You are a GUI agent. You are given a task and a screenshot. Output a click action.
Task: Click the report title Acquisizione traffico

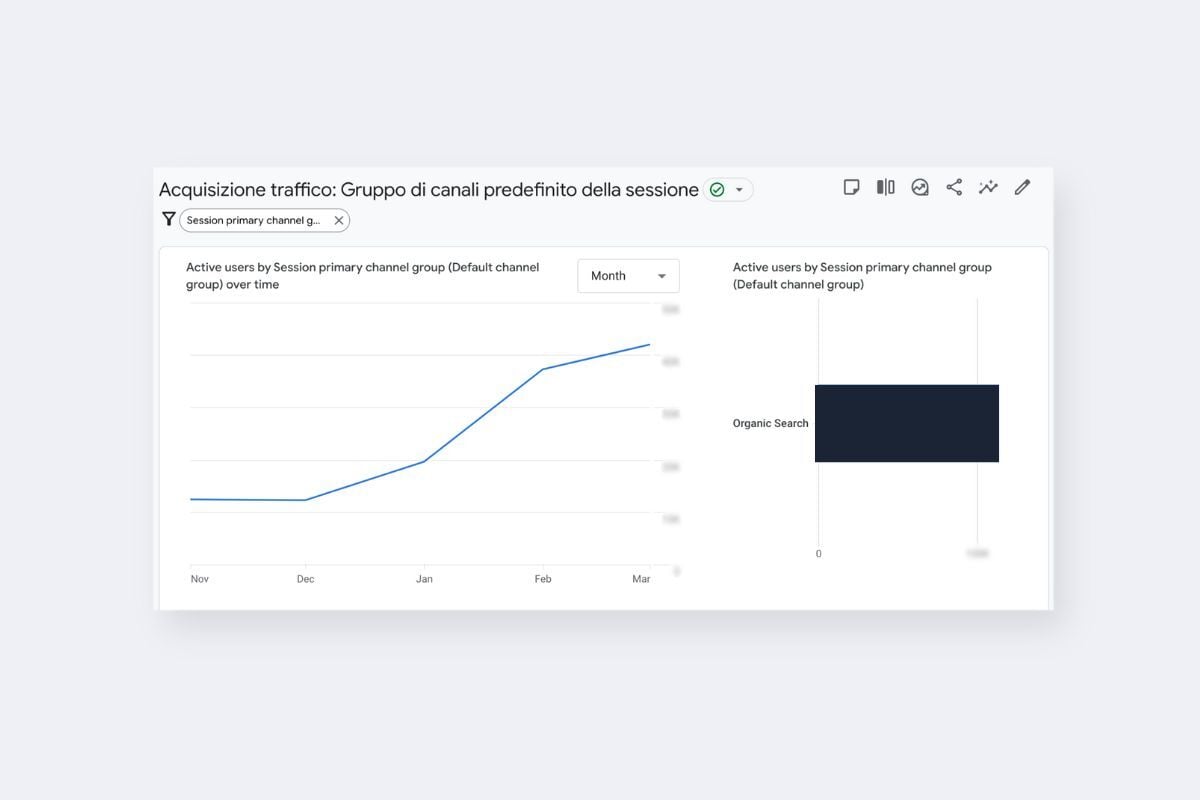[429, 190]
